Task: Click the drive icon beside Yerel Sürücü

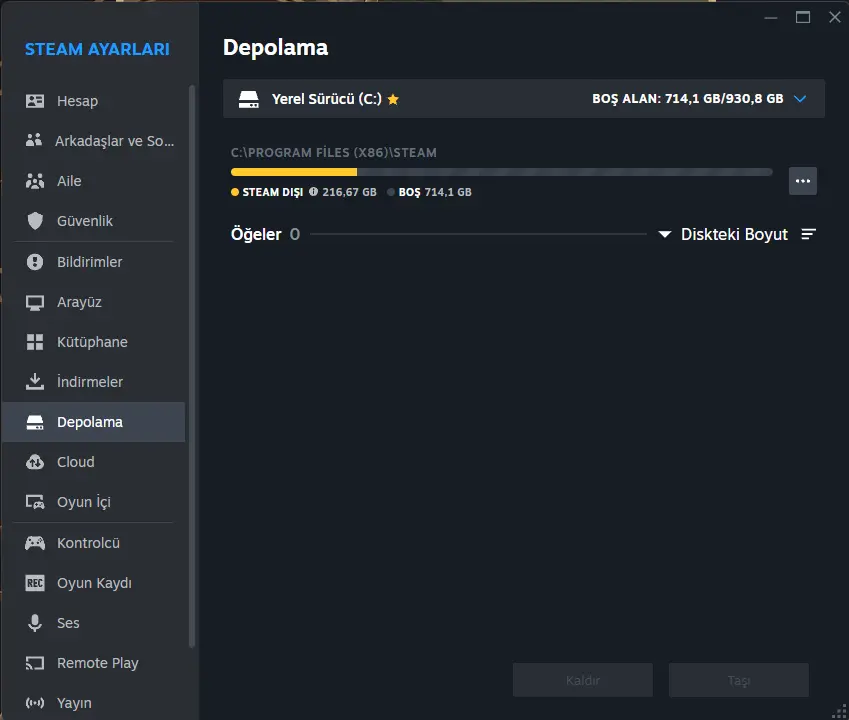Action: tap(249, 99)
